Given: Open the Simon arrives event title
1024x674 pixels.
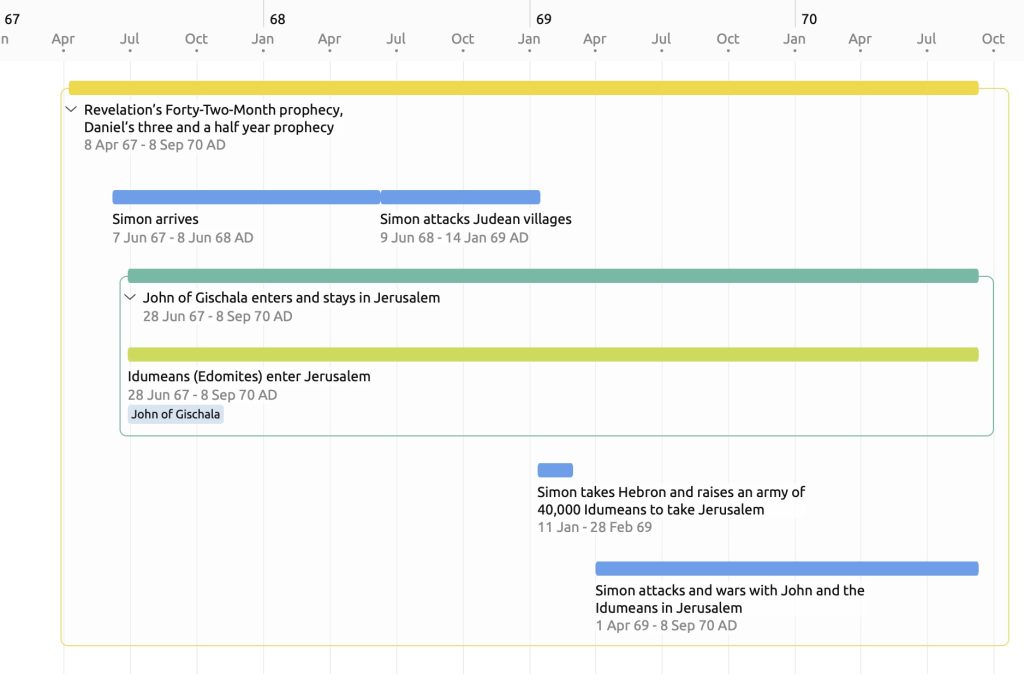Looking at the screenshot, I should tap(155, 219).
